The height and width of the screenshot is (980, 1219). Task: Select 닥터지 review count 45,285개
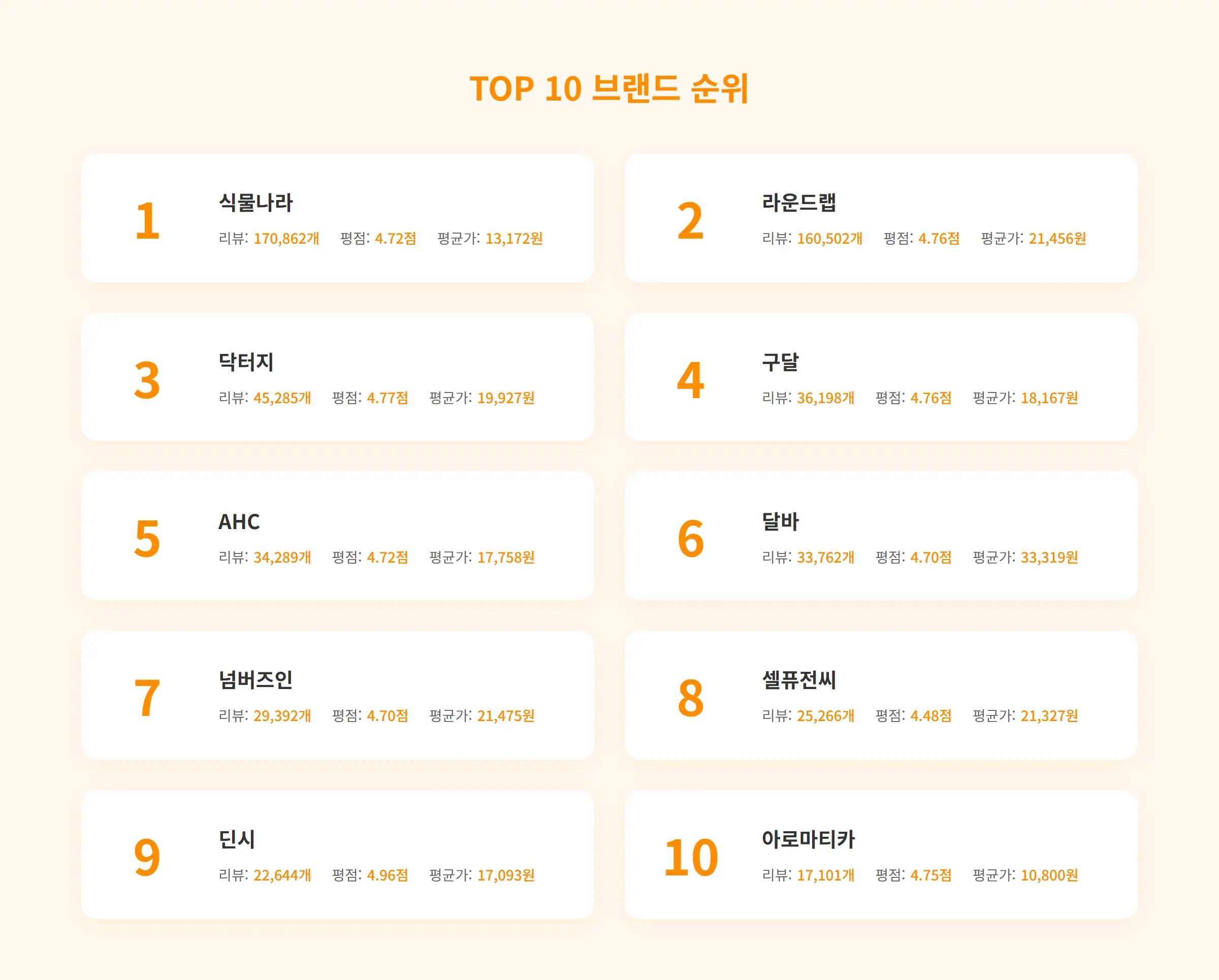[282, 398]
